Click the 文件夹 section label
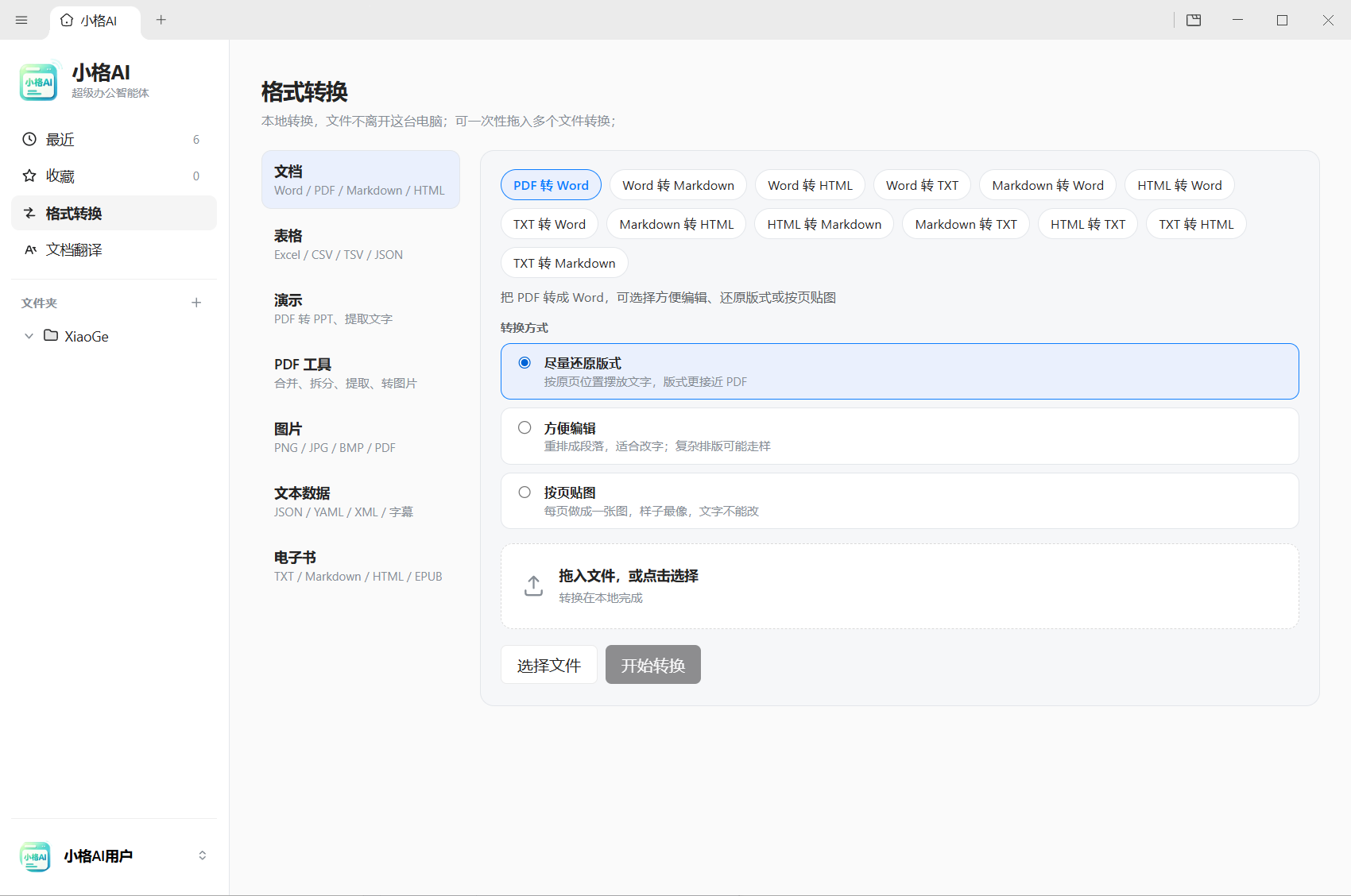The height and width of the screenshot is (896, 1351). 39,303
